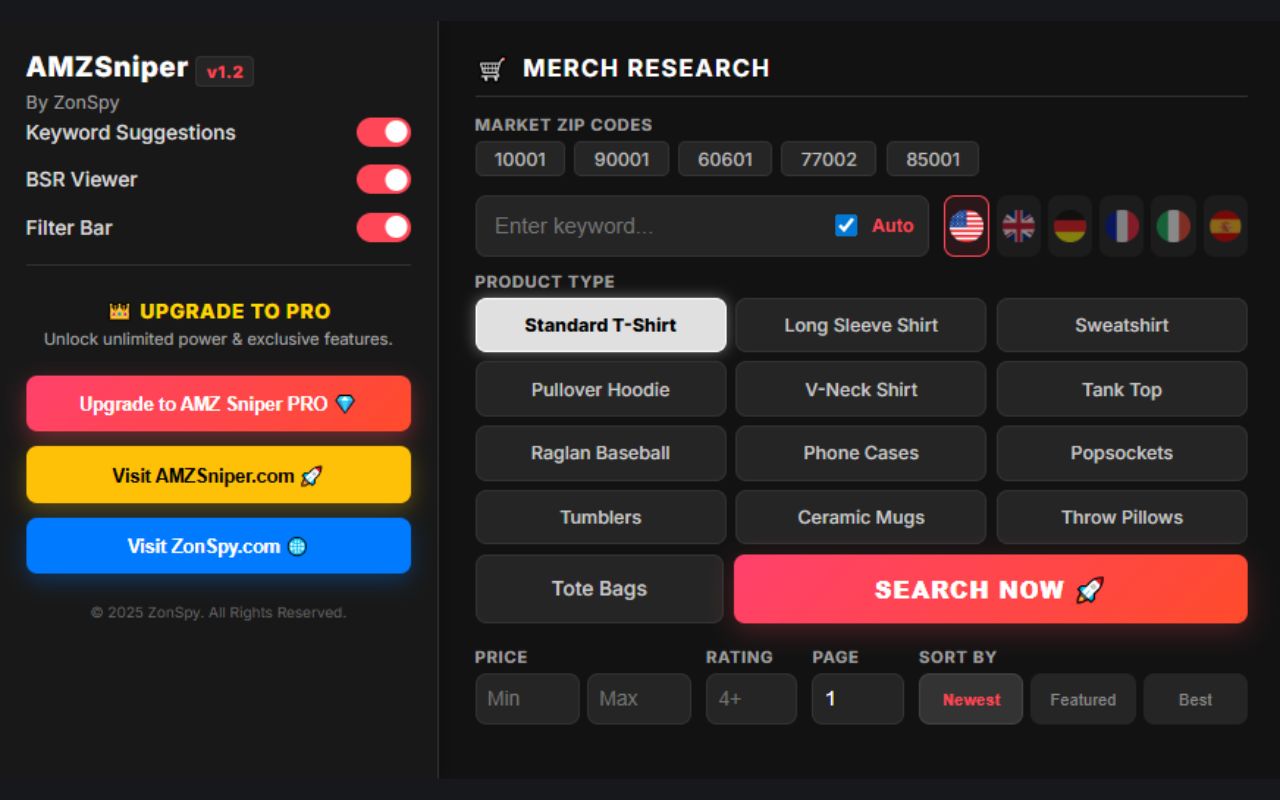Sort results by Newest
The height and width of the screenshot is (800, 1280).
[971, 699]
